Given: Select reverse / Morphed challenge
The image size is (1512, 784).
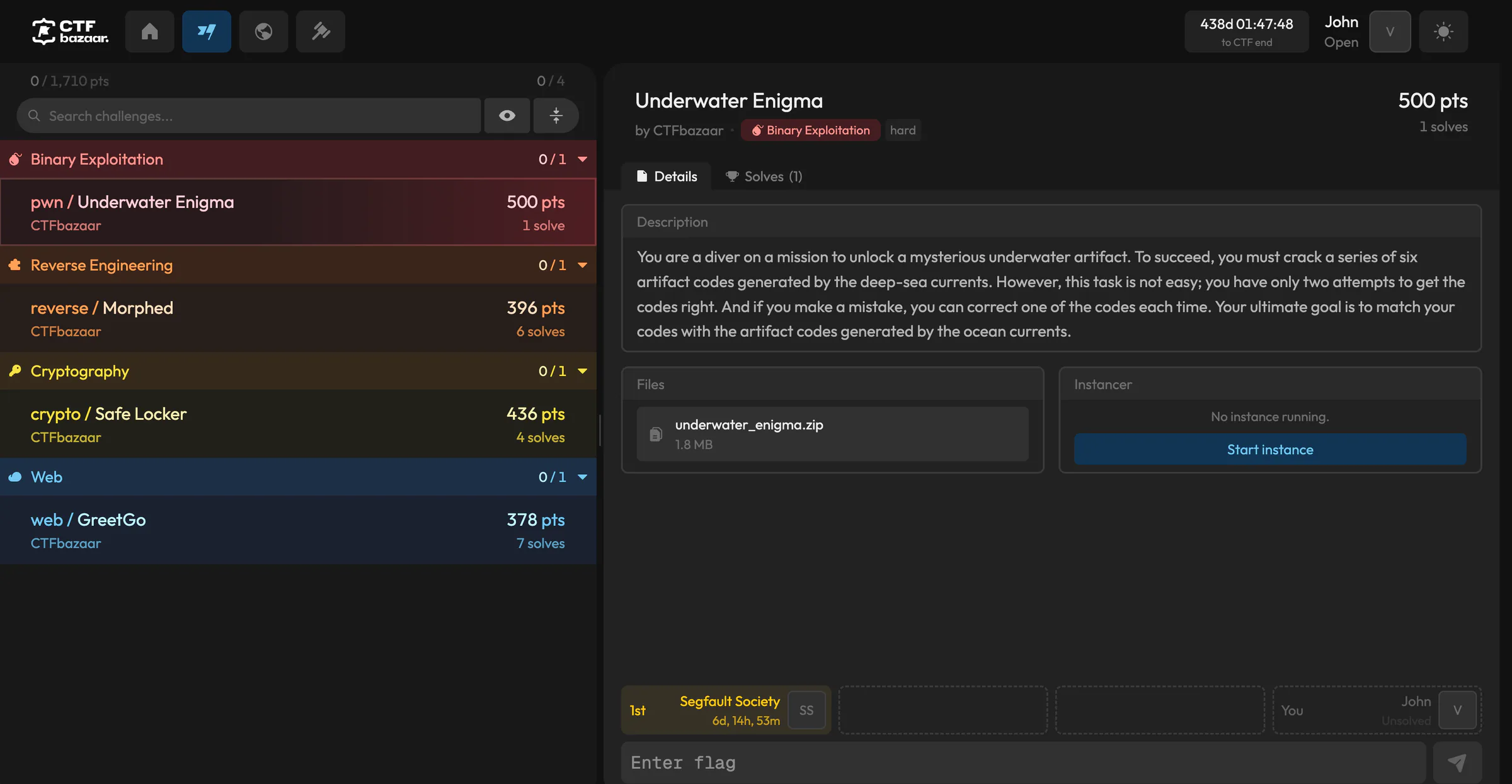Looking at the screenshot, I should pos(298,318).
